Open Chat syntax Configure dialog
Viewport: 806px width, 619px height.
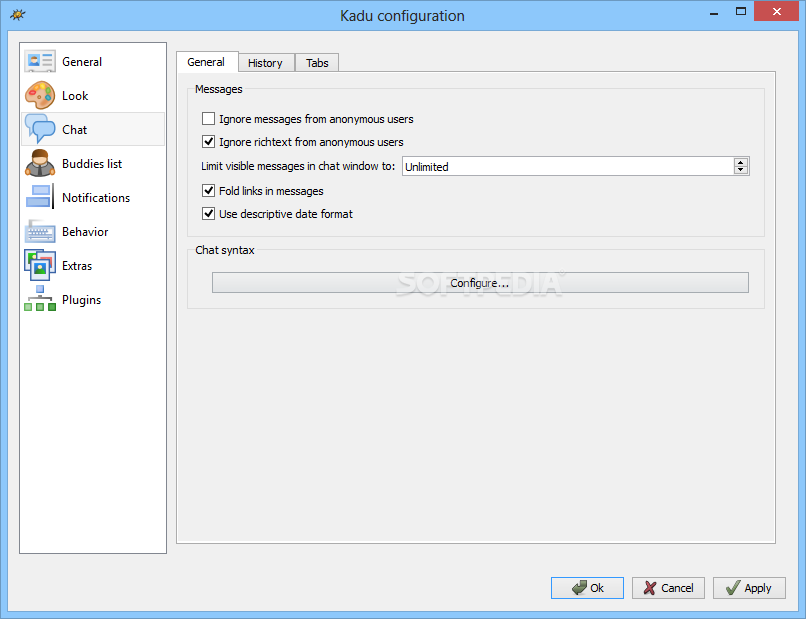click(480, 283)
